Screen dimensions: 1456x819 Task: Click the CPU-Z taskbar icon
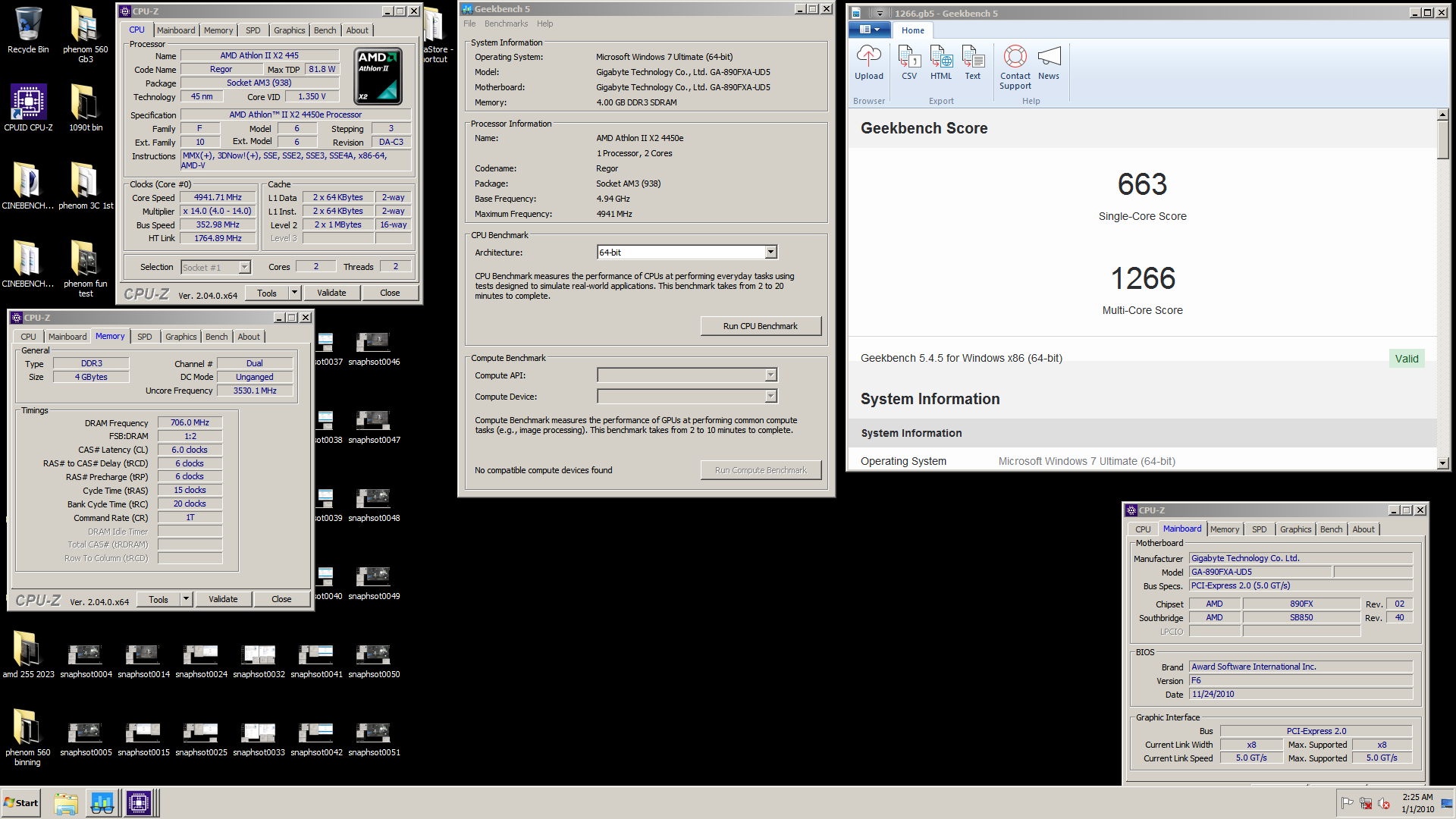[138, 803]
